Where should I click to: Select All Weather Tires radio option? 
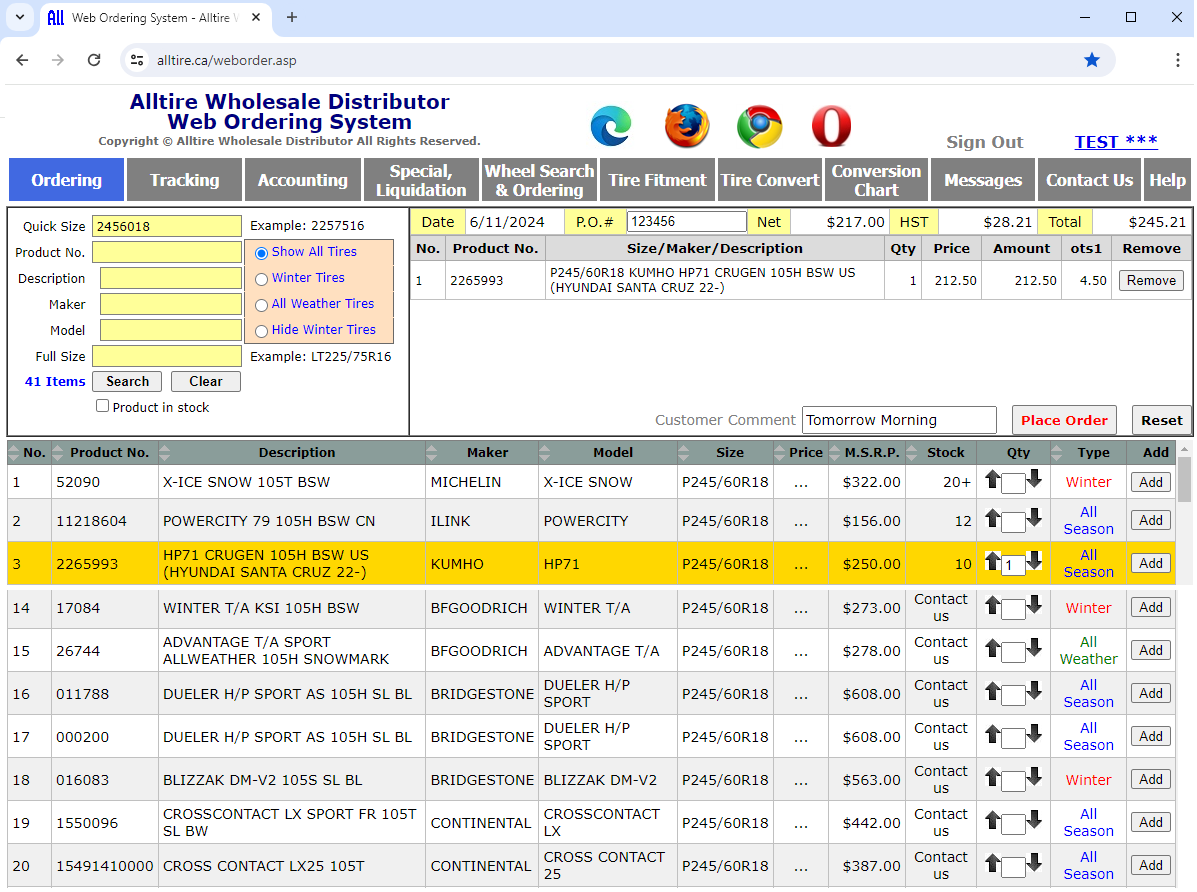tap(261, 305)
